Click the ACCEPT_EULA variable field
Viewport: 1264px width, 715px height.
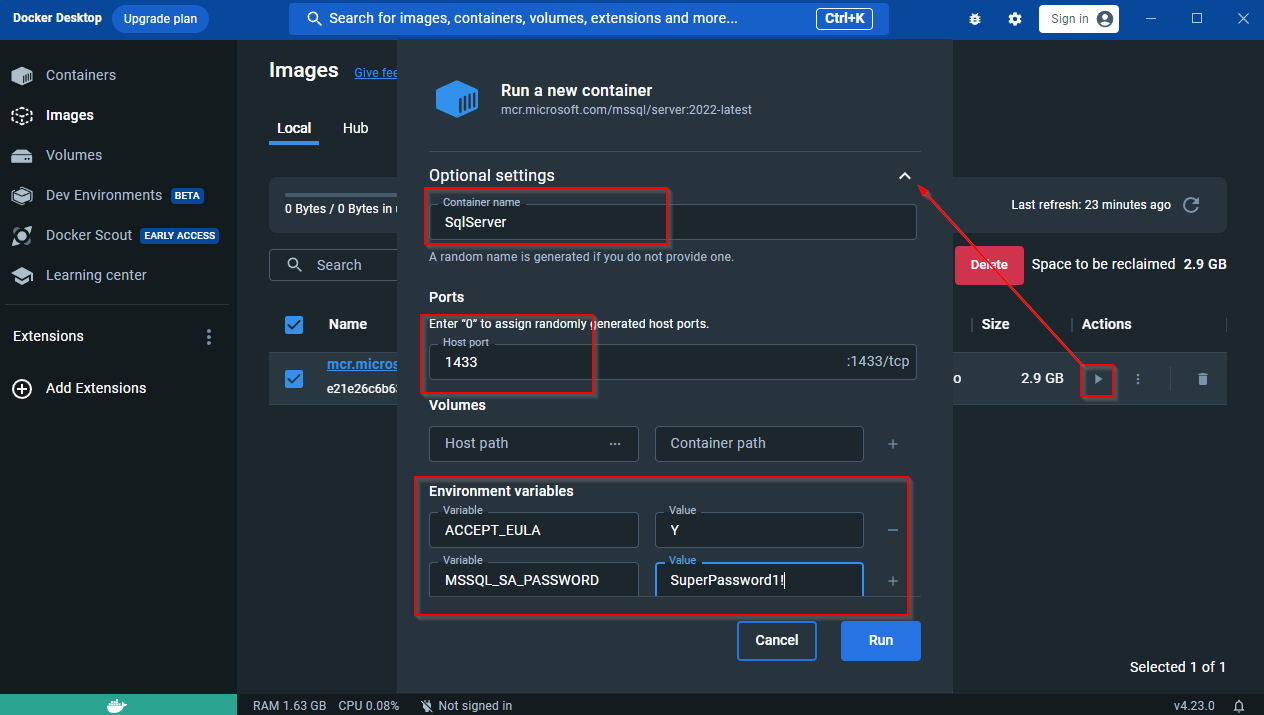[534, 530]
